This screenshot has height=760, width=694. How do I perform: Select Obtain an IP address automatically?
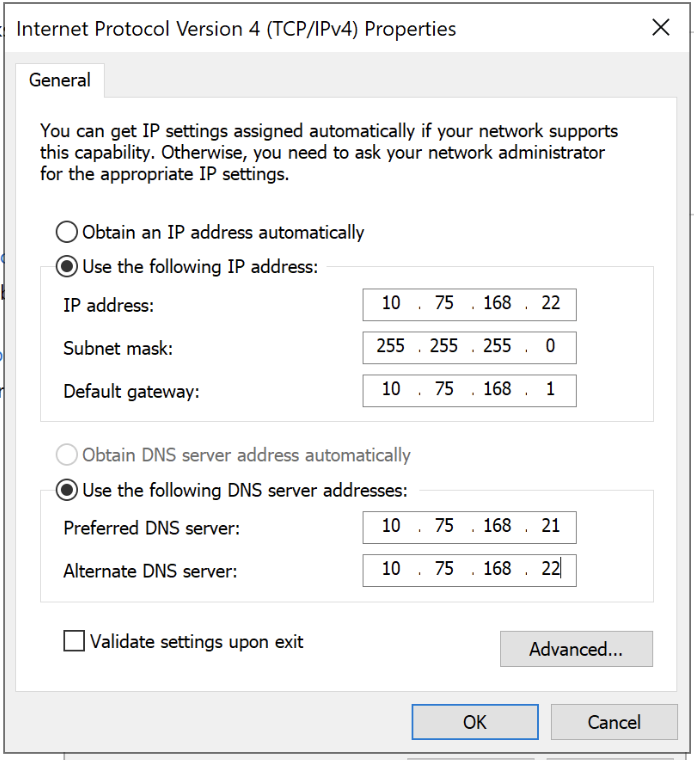pyautogui.click(x=67, y=233)
